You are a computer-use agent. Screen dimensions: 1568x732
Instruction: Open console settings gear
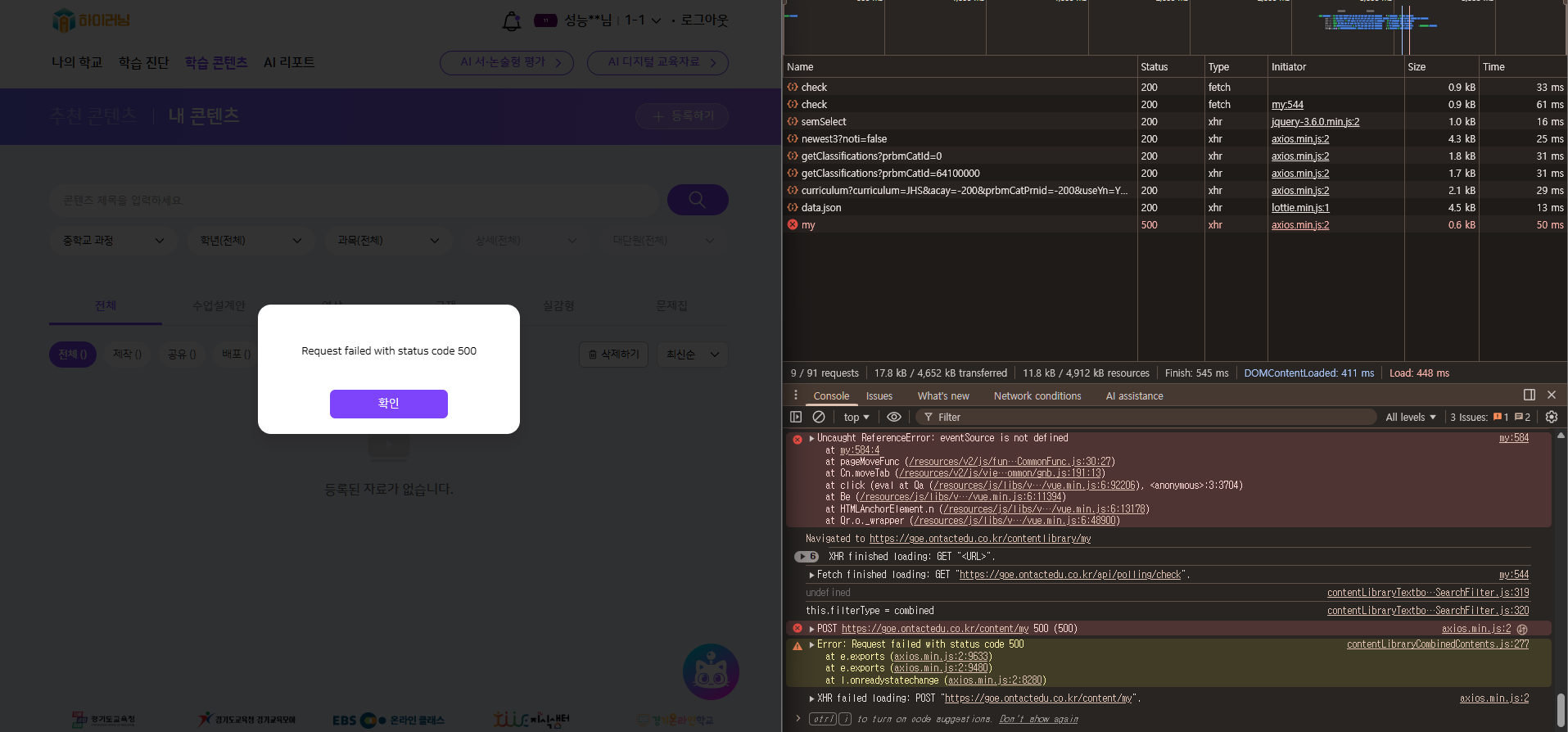pos(1551,417)
